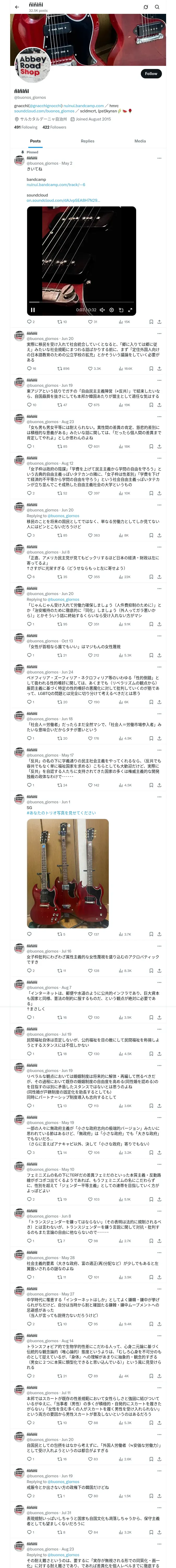Open the video settings gear
The image size is (176, 1568).
point(112,310)
